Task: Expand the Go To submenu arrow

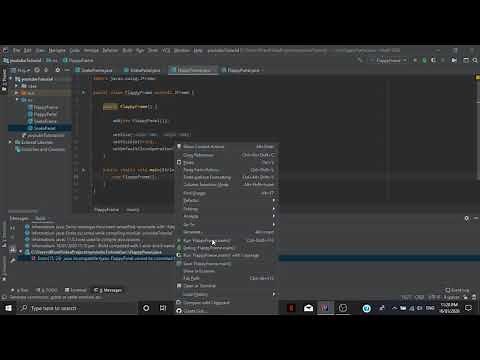Action: click(x=274, y=224)
